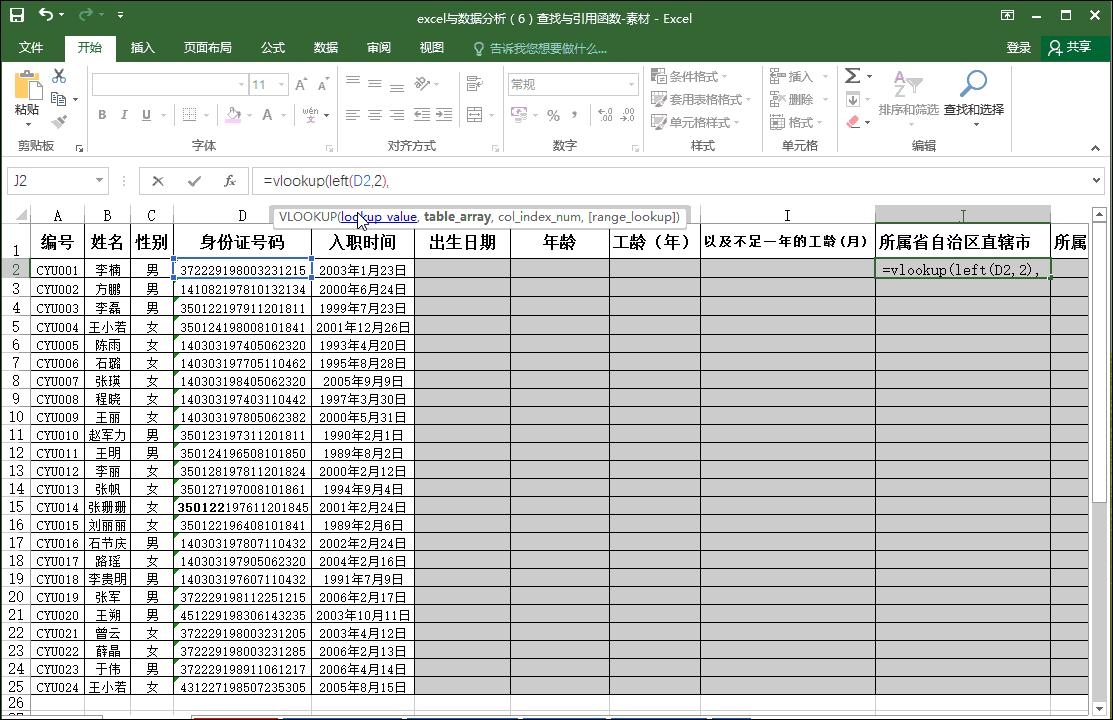Click Merge and Center icon
The width and height of the screenshot is (1113, 720).
(x=475, y=115)
